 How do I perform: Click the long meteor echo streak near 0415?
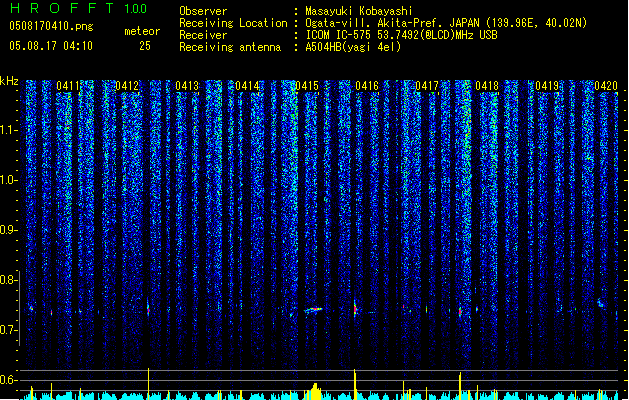coord(313,309)
